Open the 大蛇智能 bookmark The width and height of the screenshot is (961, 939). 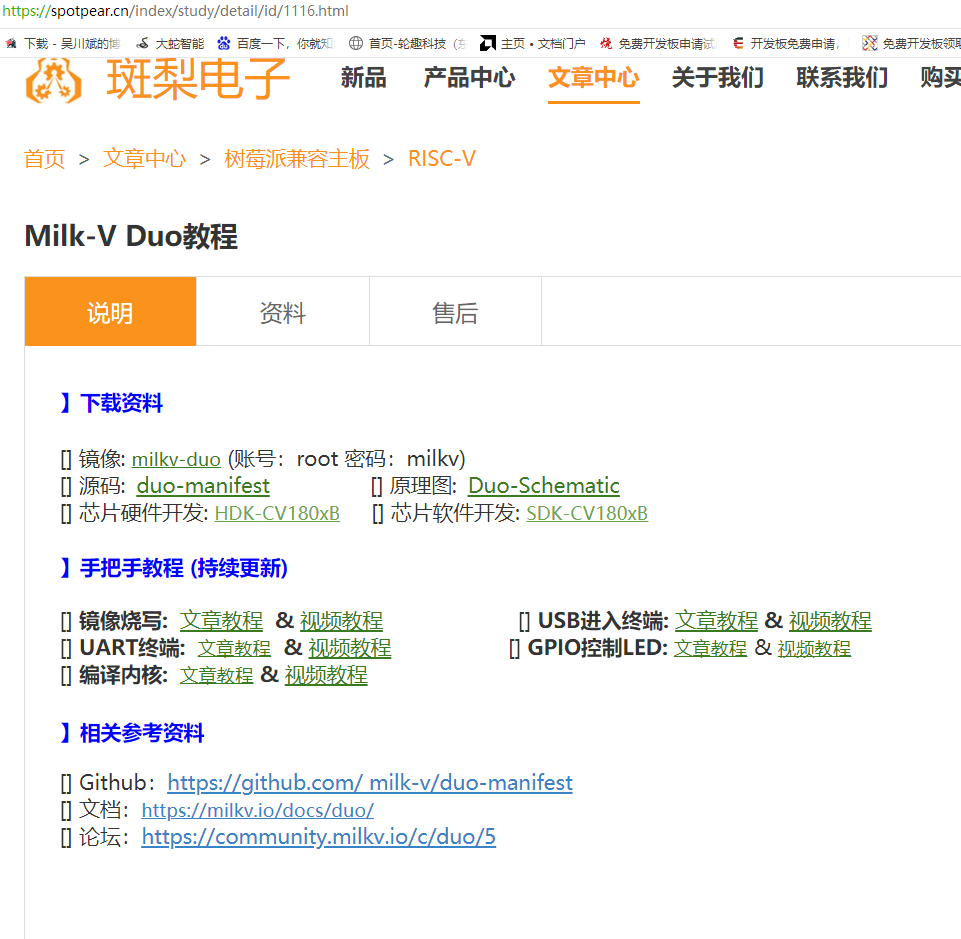(170, 44)
